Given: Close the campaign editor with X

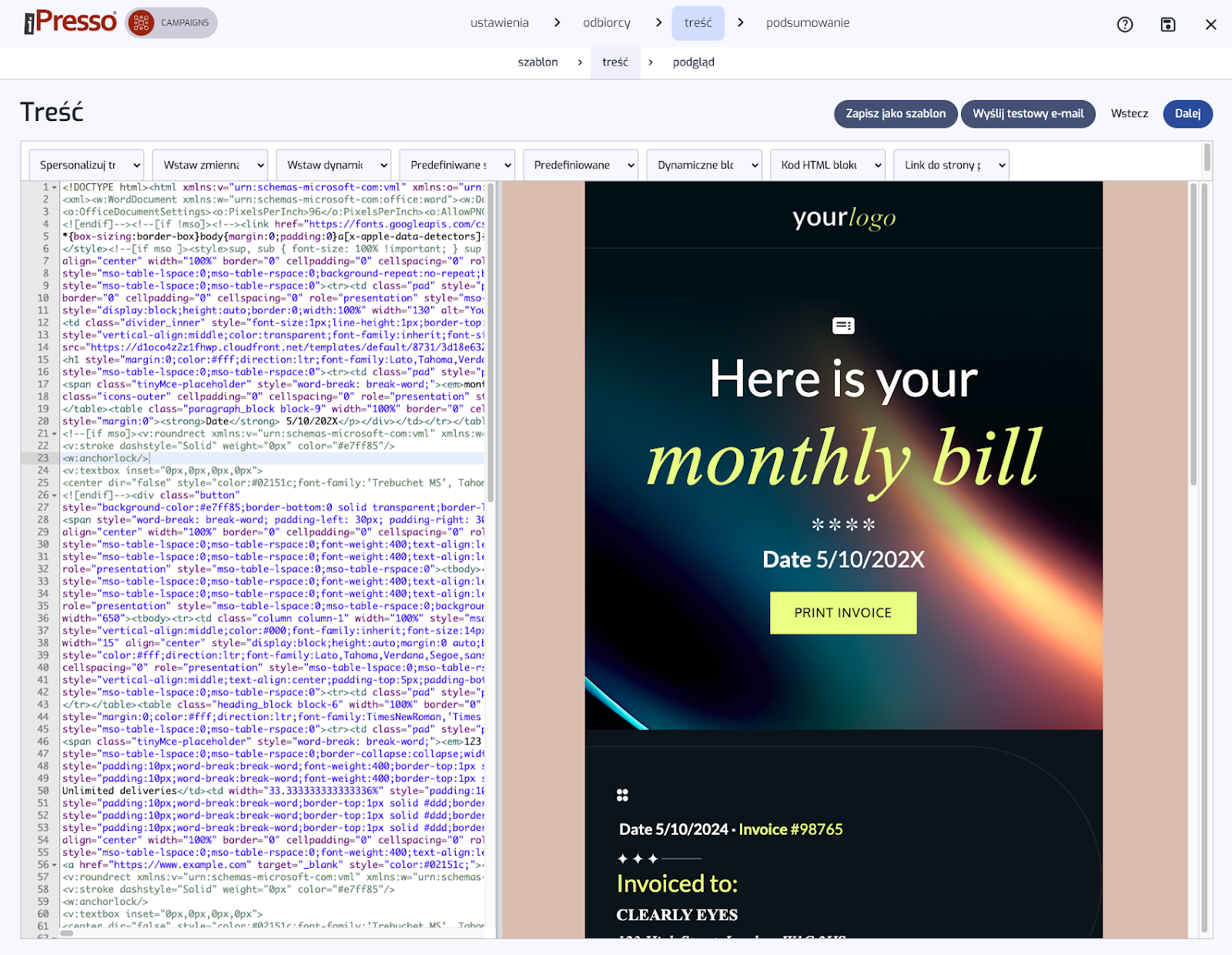Looking at the screenshot, I should (x=1211, y=25).
